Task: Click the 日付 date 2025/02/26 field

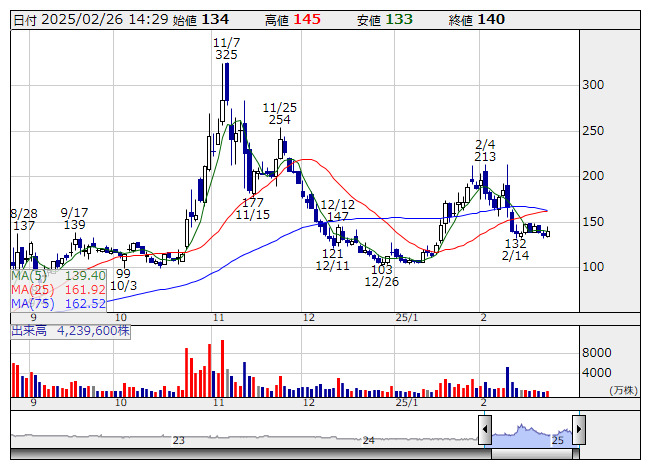Action: pyautogui.click(x=84, y=20)
